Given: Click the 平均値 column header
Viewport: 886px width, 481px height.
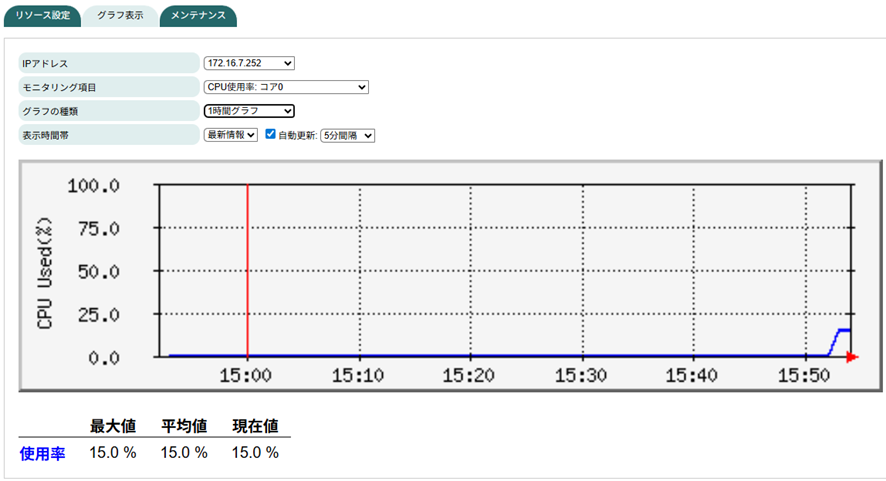Looking at the screenshot, I should pos(184,427).
